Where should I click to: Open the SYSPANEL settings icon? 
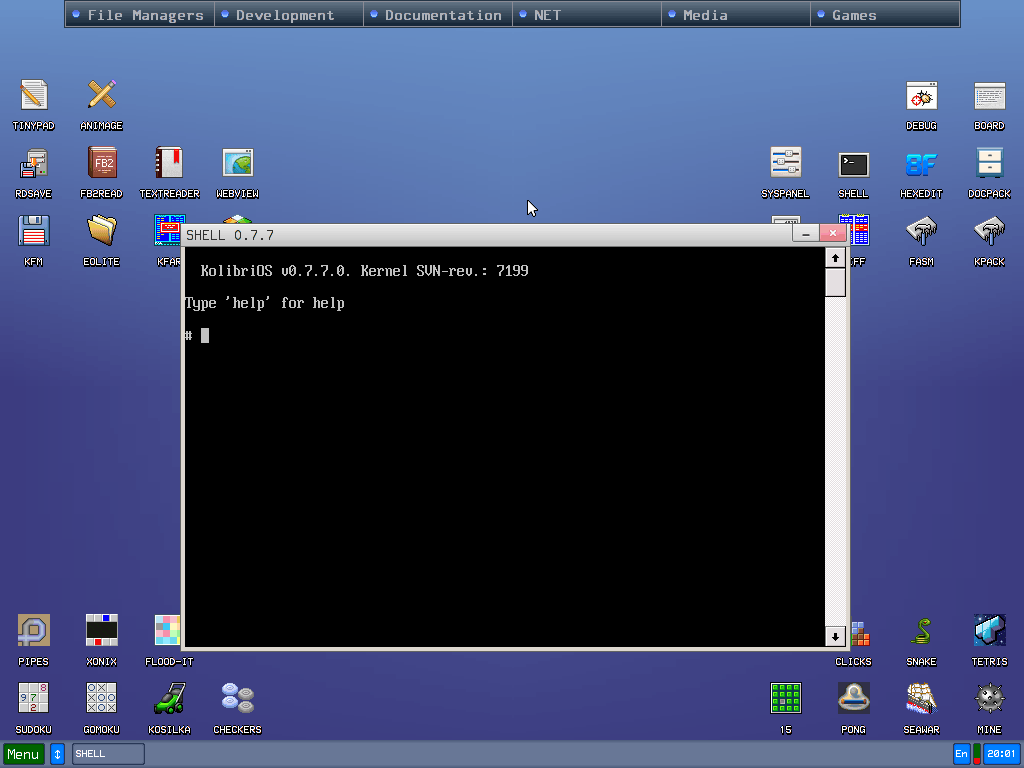785,163
